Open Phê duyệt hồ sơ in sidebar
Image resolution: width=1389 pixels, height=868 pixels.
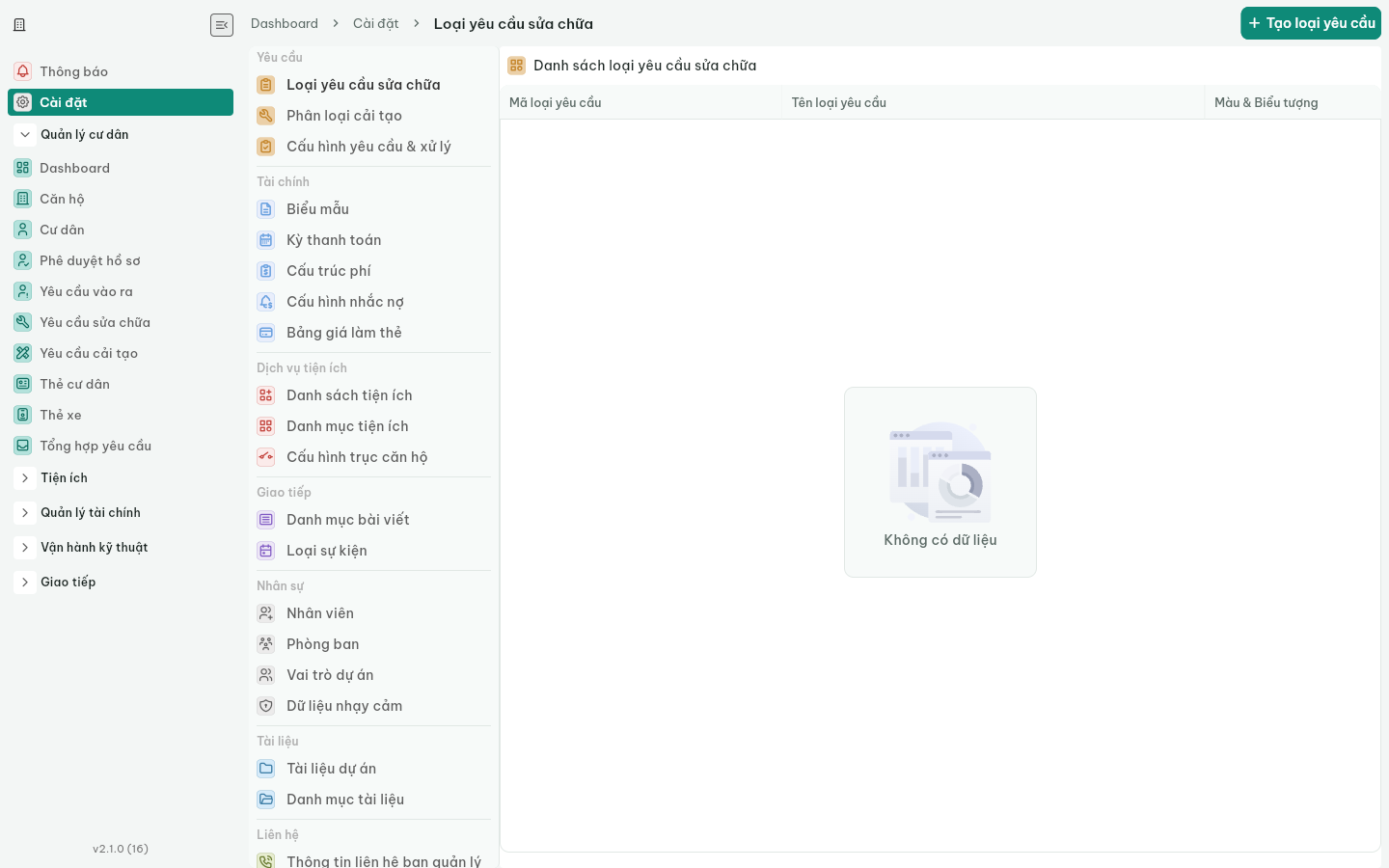click(121, 260)
